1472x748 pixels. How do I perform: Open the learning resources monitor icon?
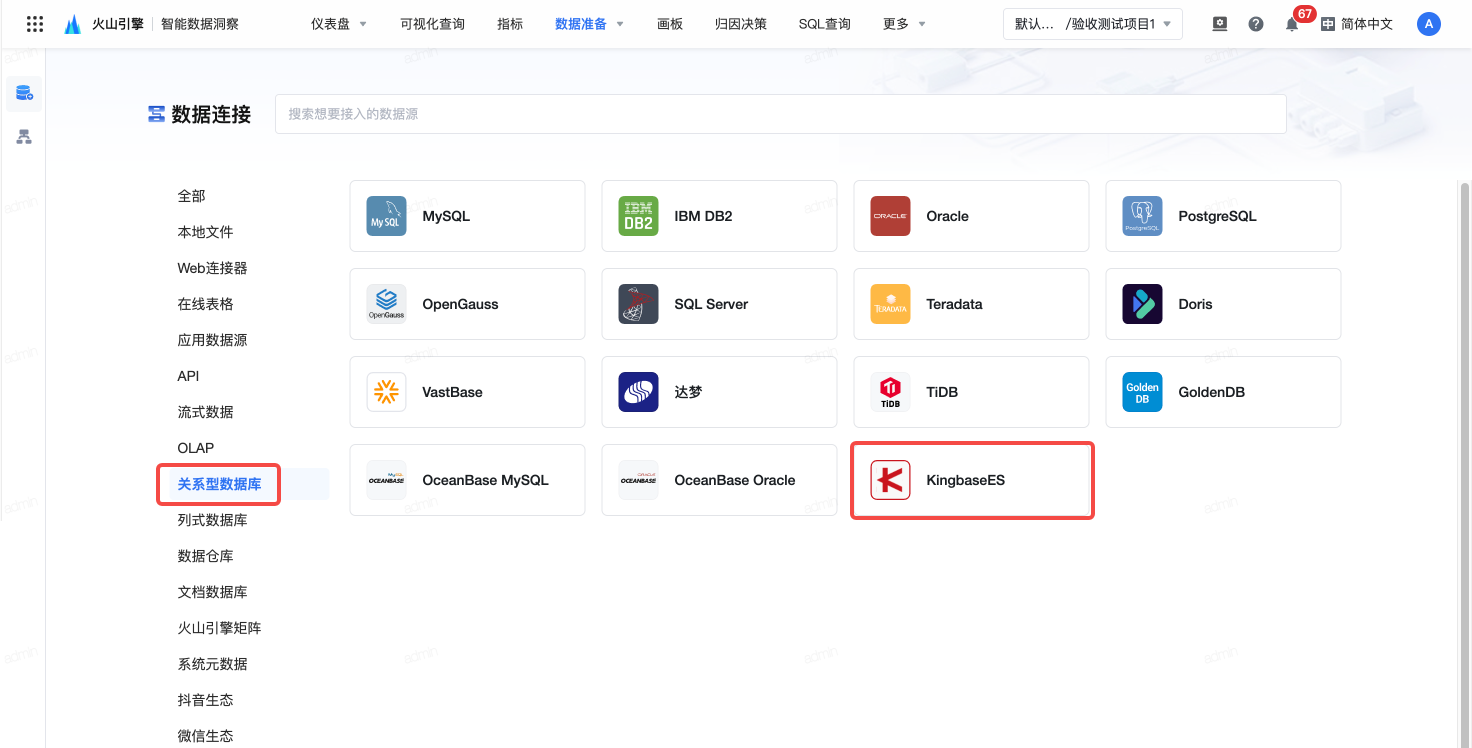tap(1220, 24)
